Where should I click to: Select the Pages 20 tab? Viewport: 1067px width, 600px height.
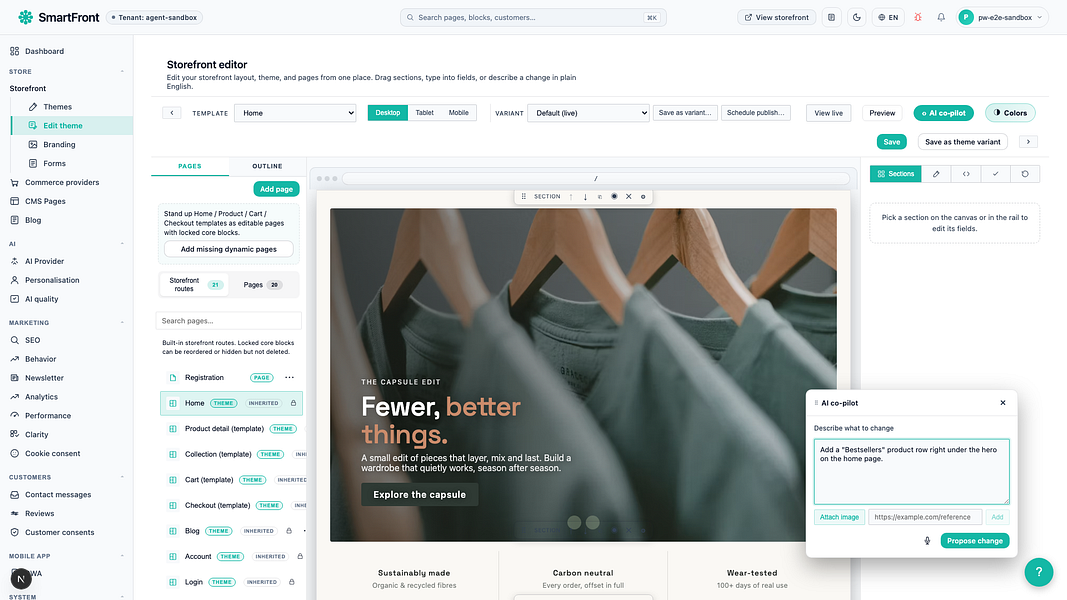[x=263, y=285]
